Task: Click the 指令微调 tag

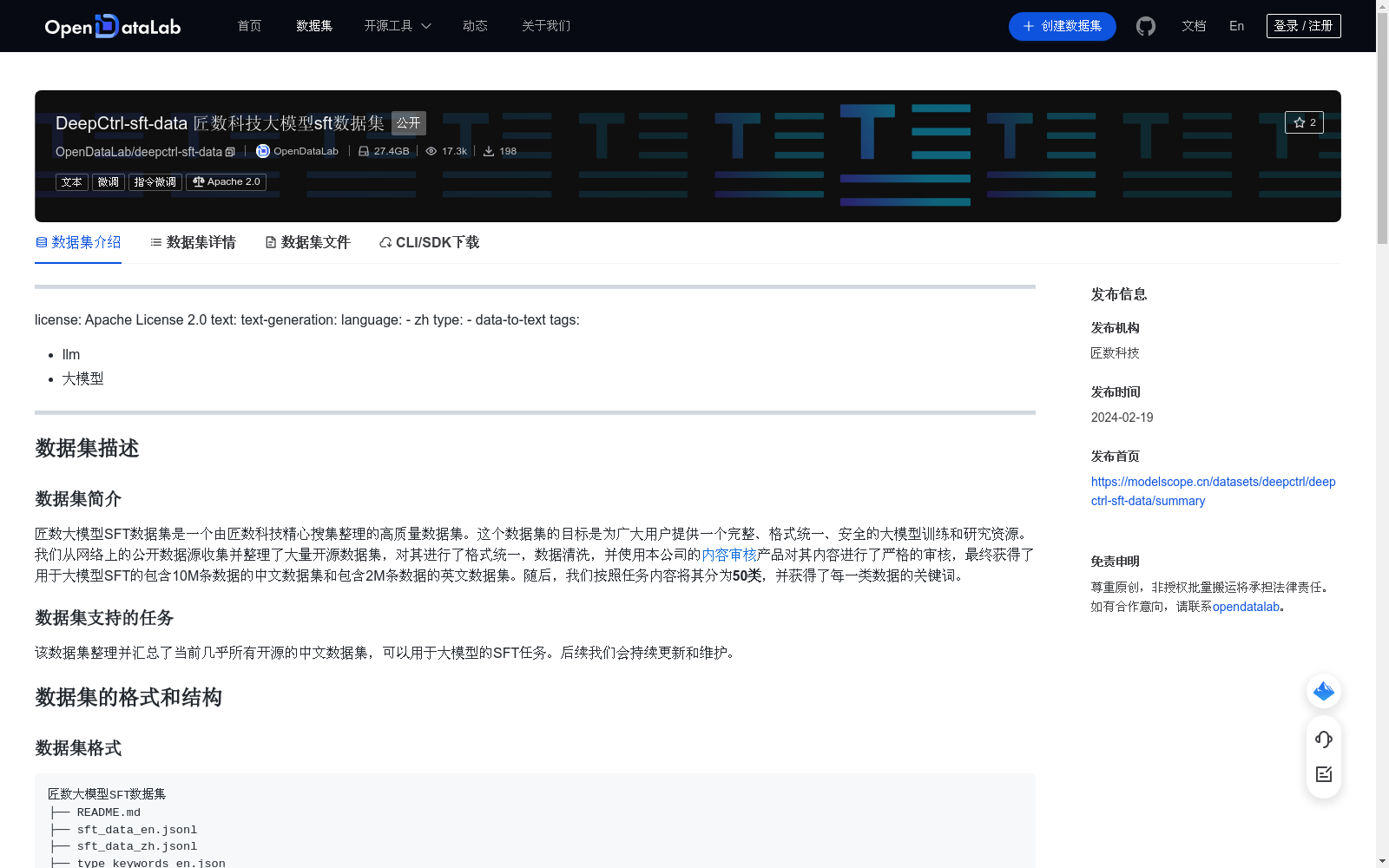Action: [x=155, y=182]
